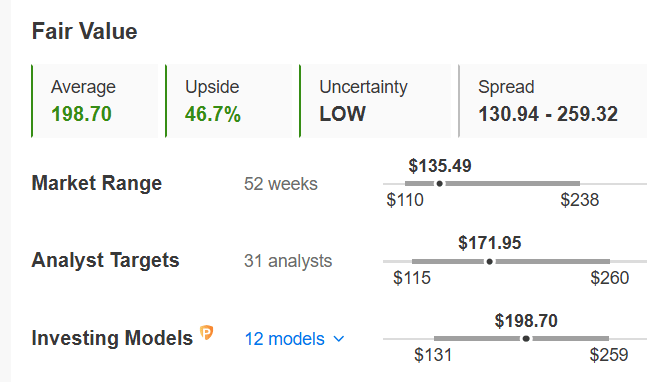Click the 31 analysts text
This screenshot has height=382, width=647.
click(x=288, y=261)
